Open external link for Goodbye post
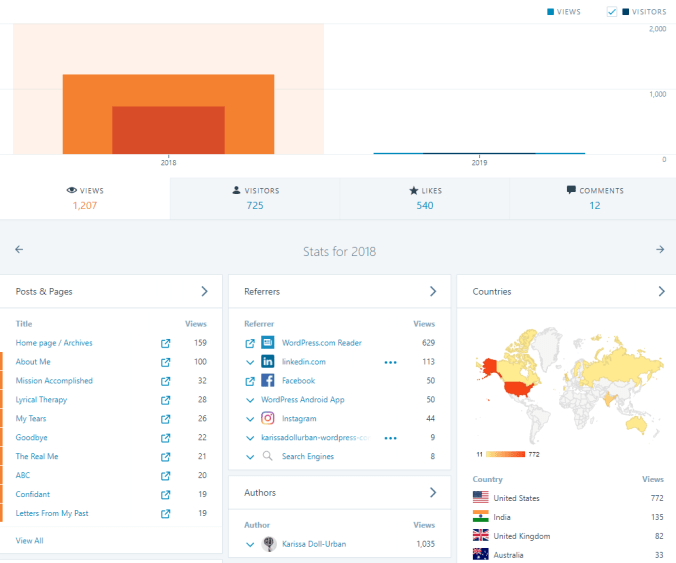Screen dimensions: 676x563 click(166, 438)
